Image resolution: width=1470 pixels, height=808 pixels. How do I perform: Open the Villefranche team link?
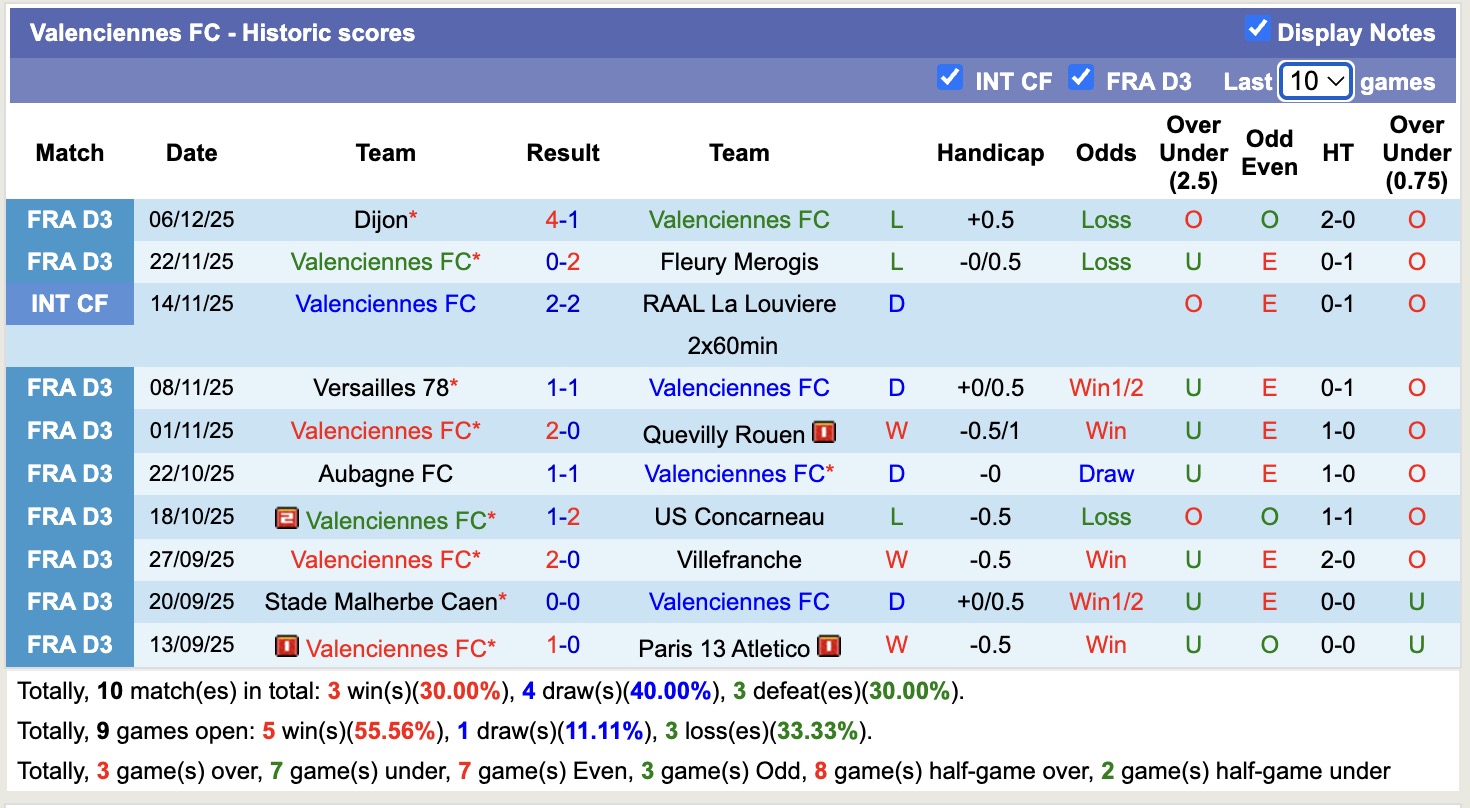pos(739,559)
